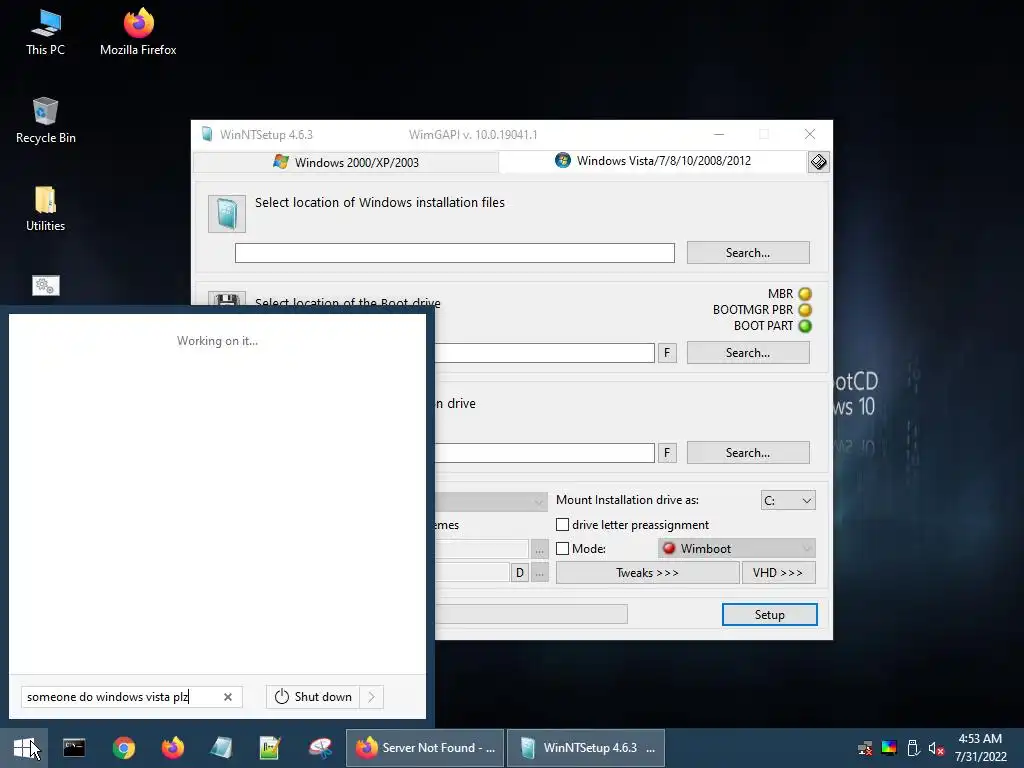Open the Mount Installation drive C: dropdown

pyautogui.click(x=788, y=500)
